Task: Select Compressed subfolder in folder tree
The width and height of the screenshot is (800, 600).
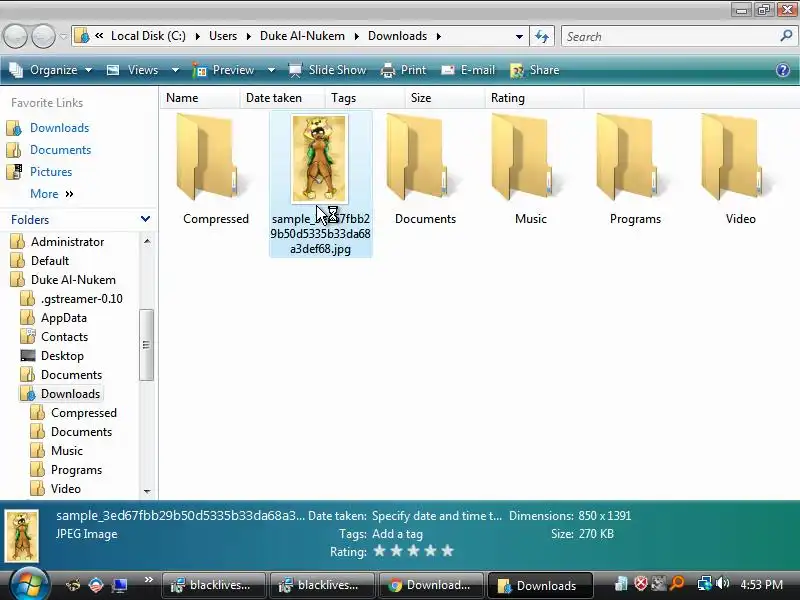Action: pyautogui.click(x=84, y=413)
